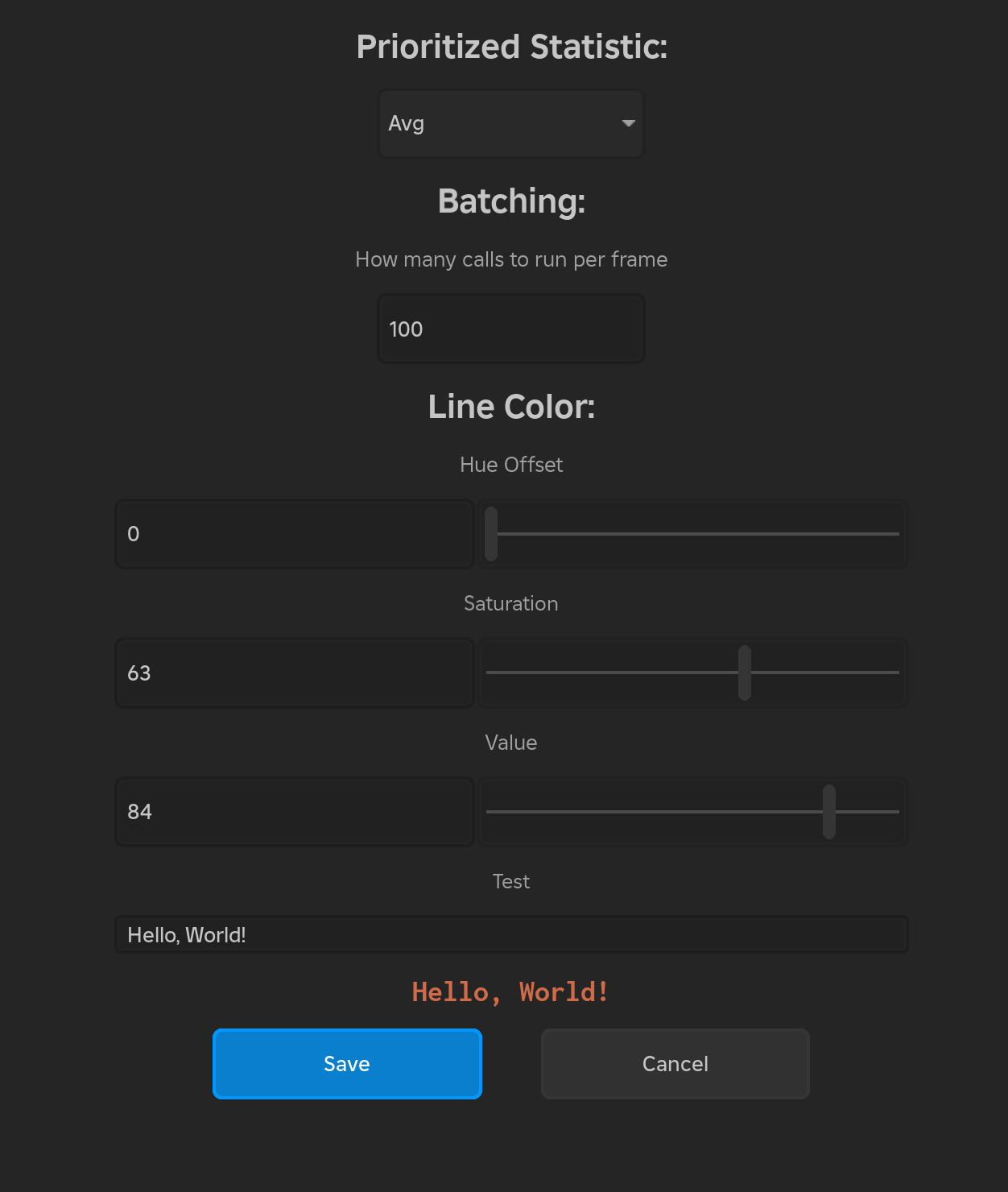The height and width of the screenshot is (1192, 1008).
Task: Open the Avg prioritized statistic dropdown
Action: point(510,123)
